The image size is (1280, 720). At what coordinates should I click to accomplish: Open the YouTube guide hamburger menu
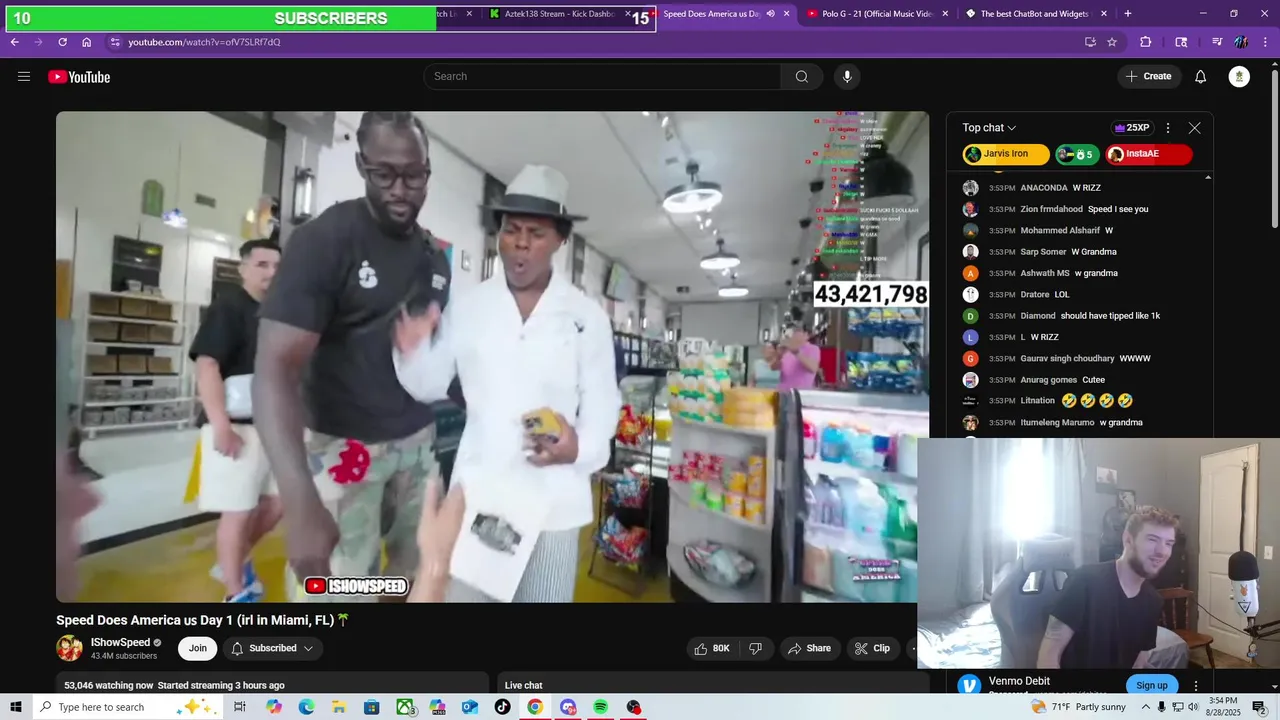(x=24, y=77)
